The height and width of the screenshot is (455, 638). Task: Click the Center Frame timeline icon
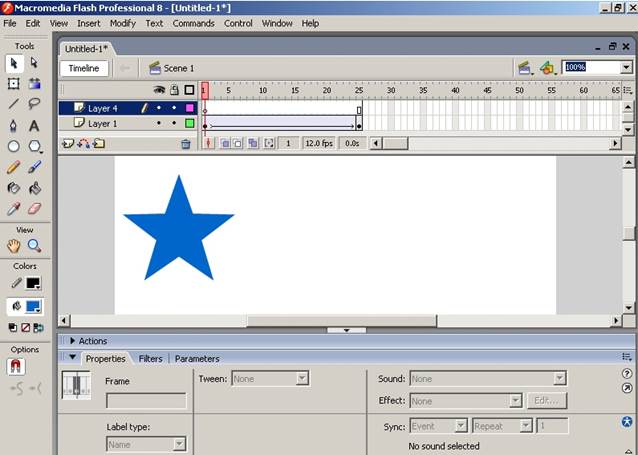click(209, 143)
